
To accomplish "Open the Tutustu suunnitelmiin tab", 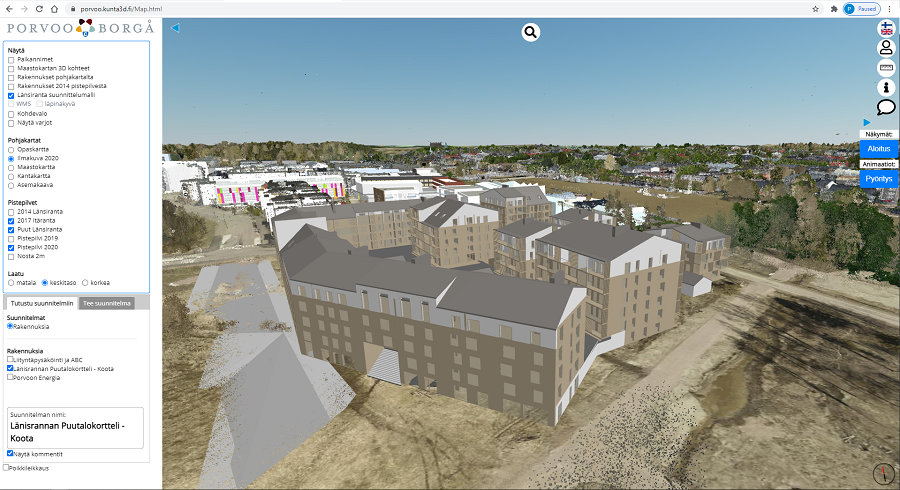I will tap(40, 303).
